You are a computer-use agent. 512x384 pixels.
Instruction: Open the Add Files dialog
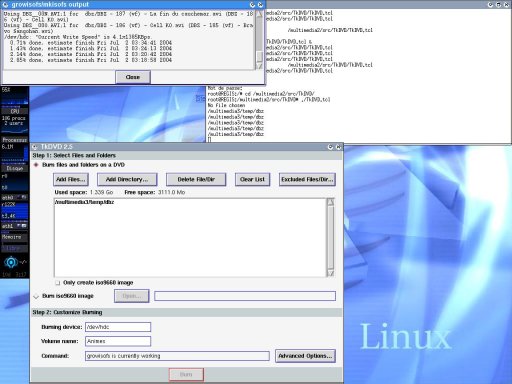[x=71, y=179]
